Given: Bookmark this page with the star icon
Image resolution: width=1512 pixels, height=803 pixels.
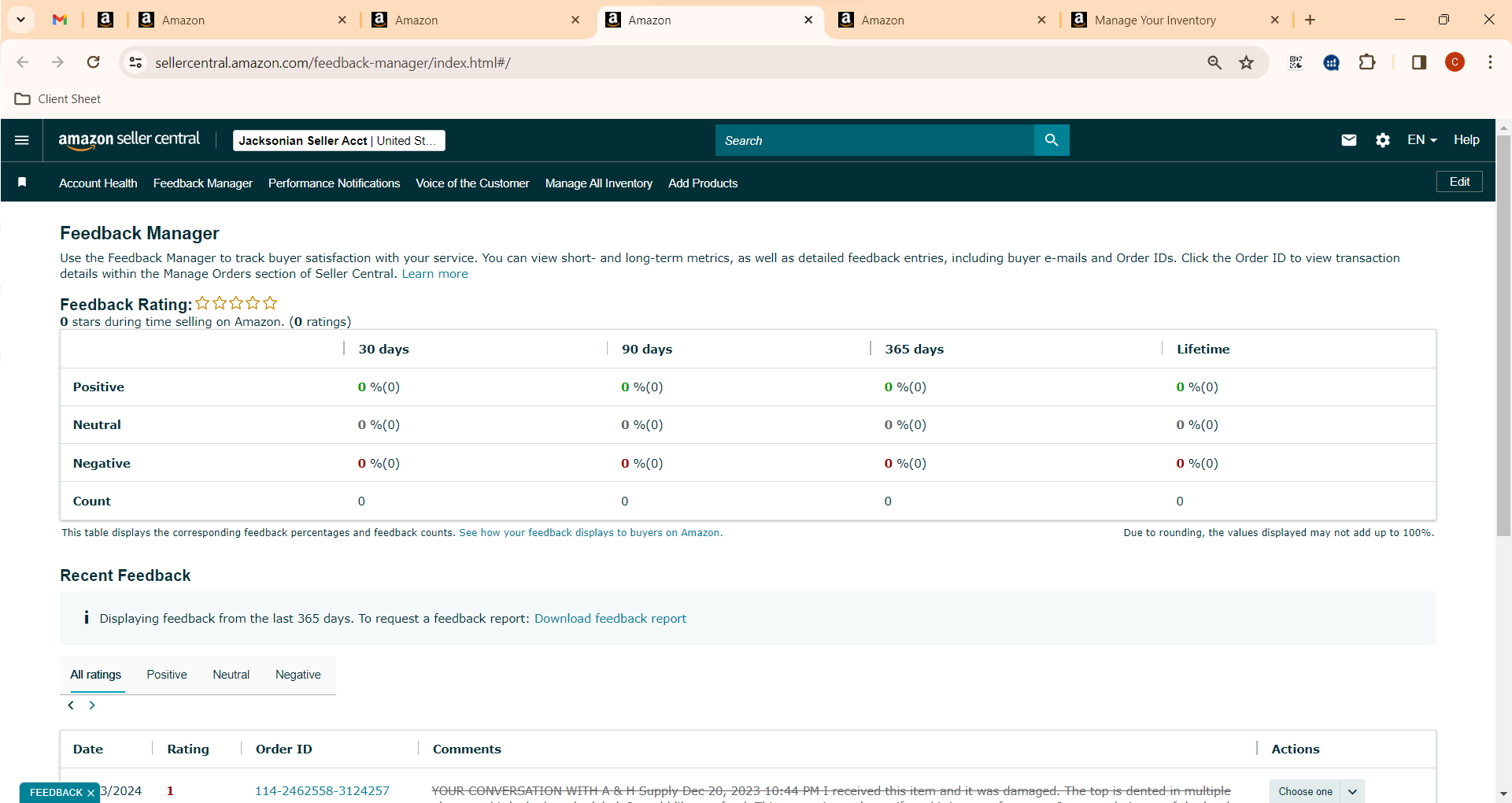Looking at the screenshot, I should click(1247, 62).
